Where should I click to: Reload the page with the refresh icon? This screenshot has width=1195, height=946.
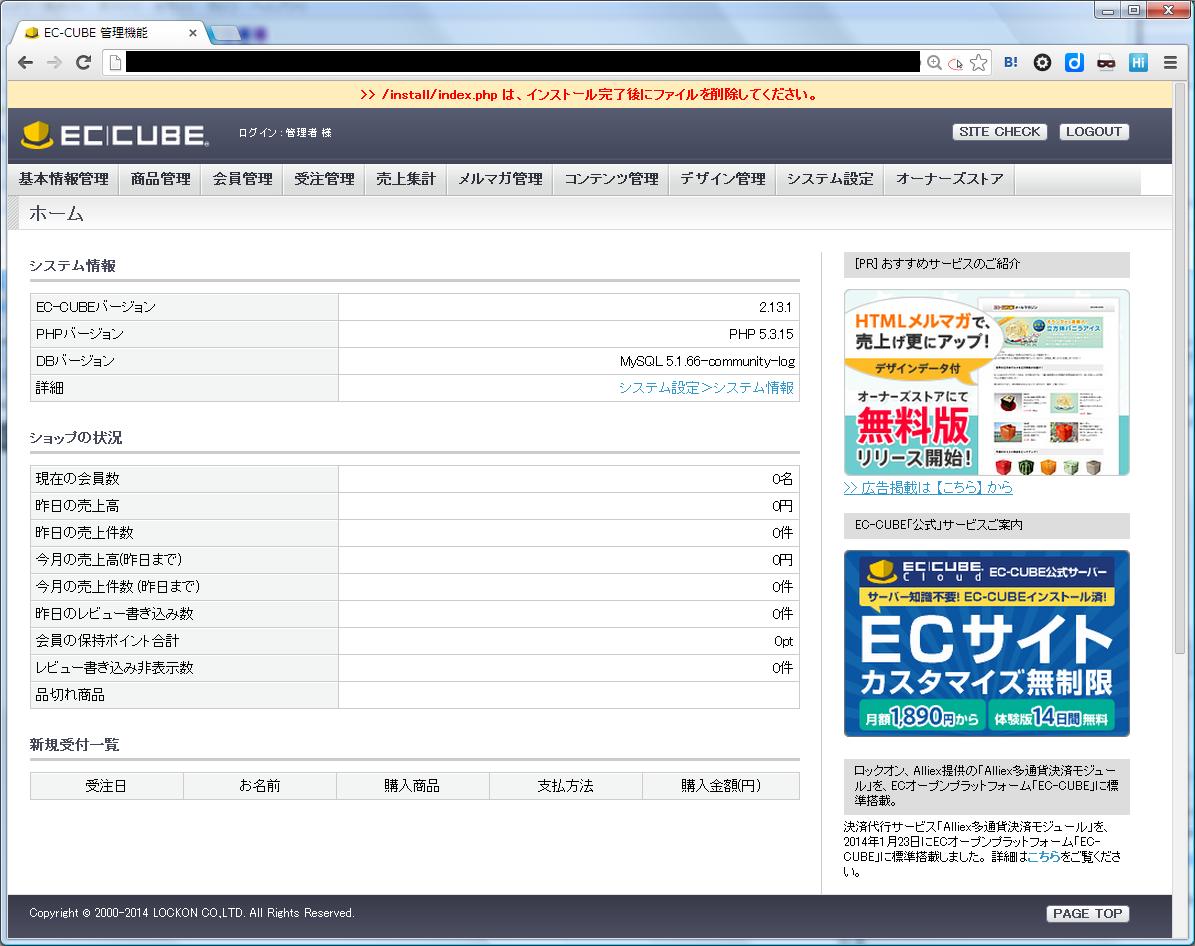tap(84, 62)
